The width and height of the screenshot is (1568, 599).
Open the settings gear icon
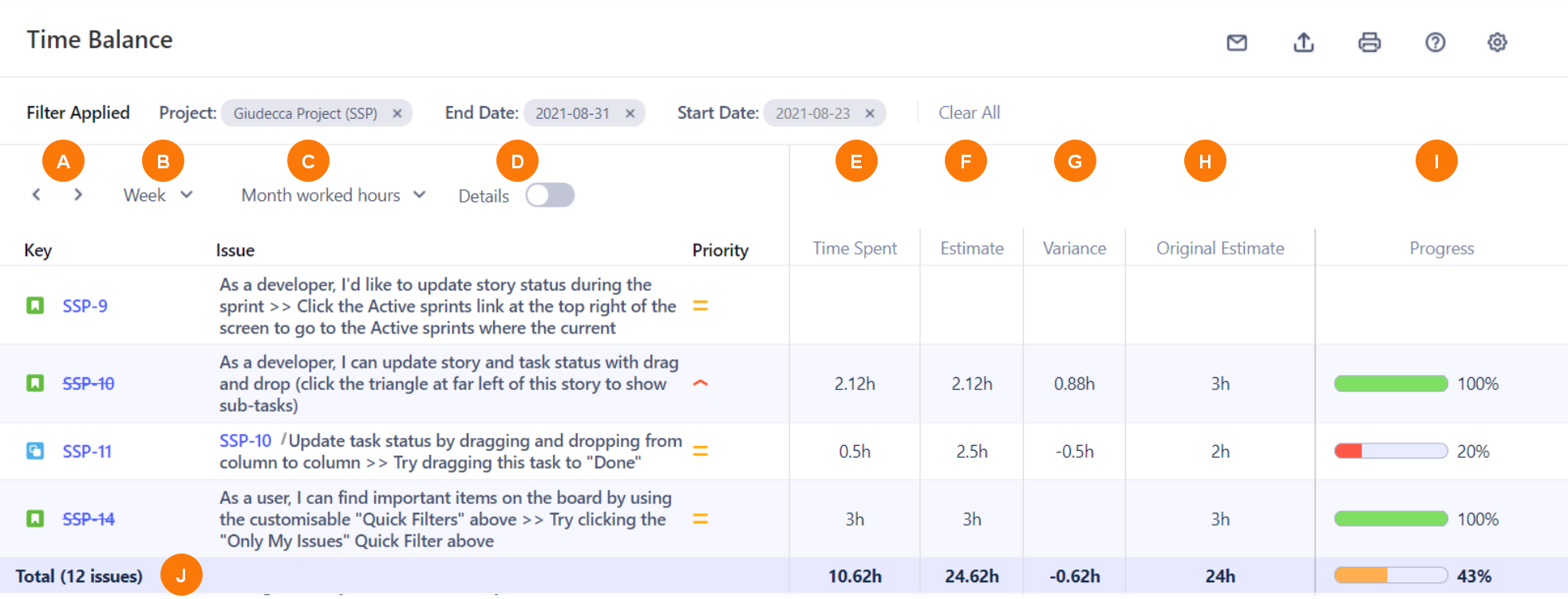pyautogui.click(x=1497, y=42)
